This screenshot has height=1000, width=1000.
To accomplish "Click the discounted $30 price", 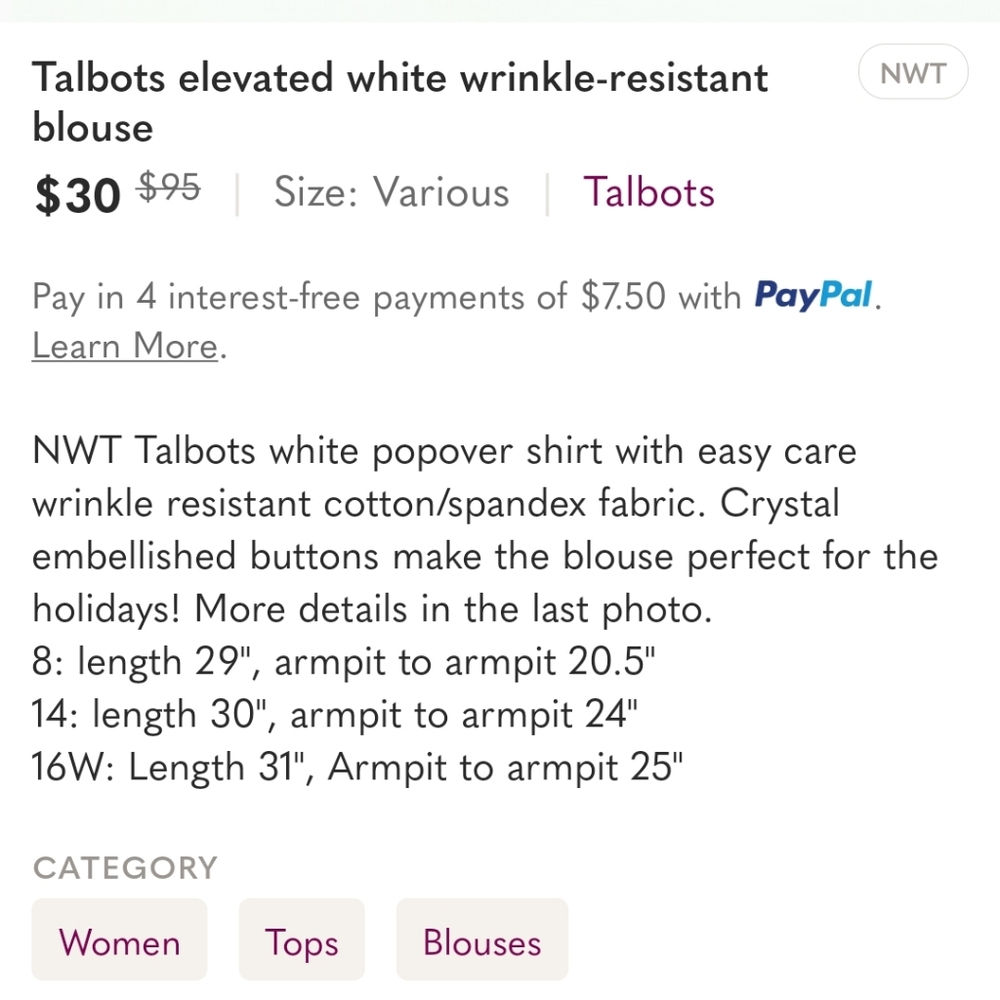I will (75, 195).
